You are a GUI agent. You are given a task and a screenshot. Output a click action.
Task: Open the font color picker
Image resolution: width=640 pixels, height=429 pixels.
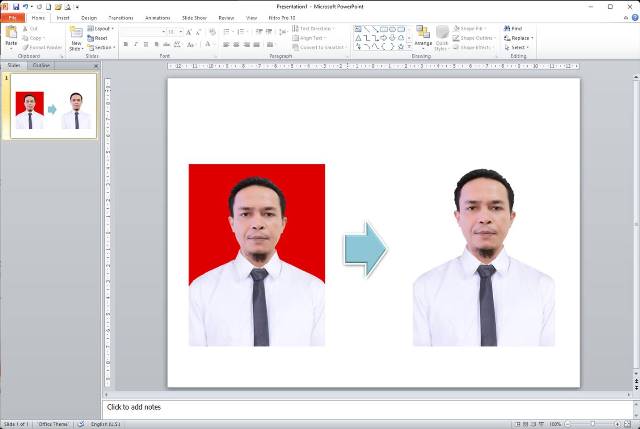209,44
